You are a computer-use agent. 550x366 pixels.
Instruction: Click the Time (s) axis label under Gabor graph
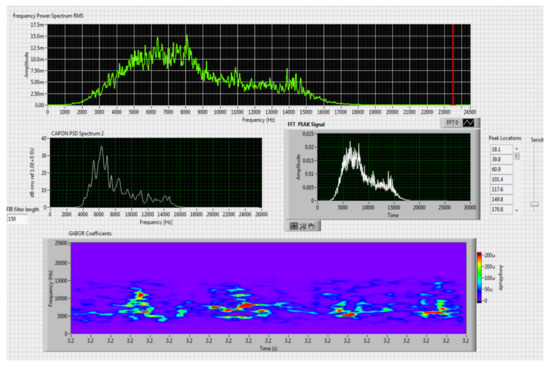[x=268, y=348]
